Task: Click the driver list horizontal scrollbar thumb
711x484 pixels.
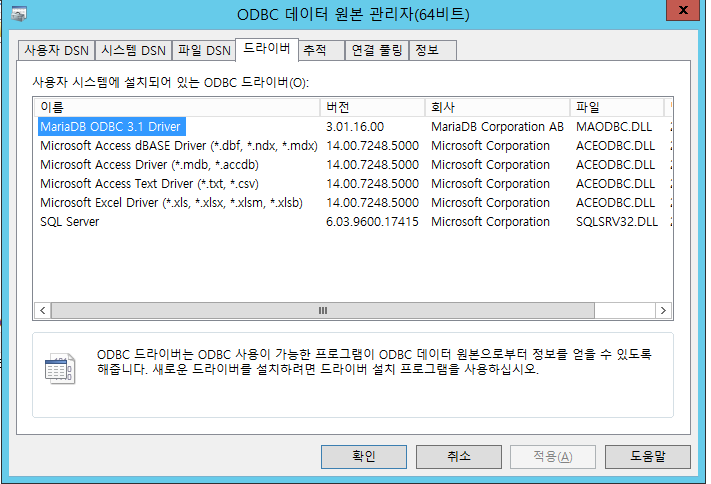Action: [322, 311]
